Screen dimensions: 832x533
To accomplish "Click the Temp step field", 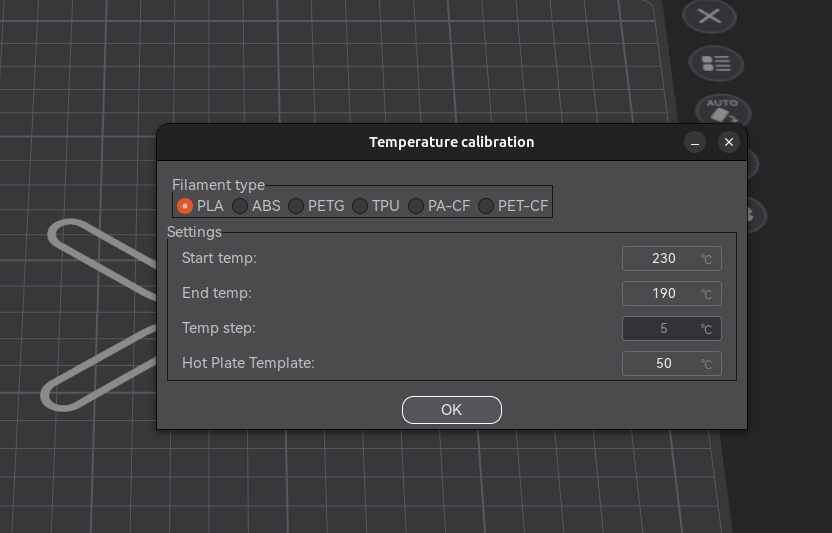I will (672, 329).
